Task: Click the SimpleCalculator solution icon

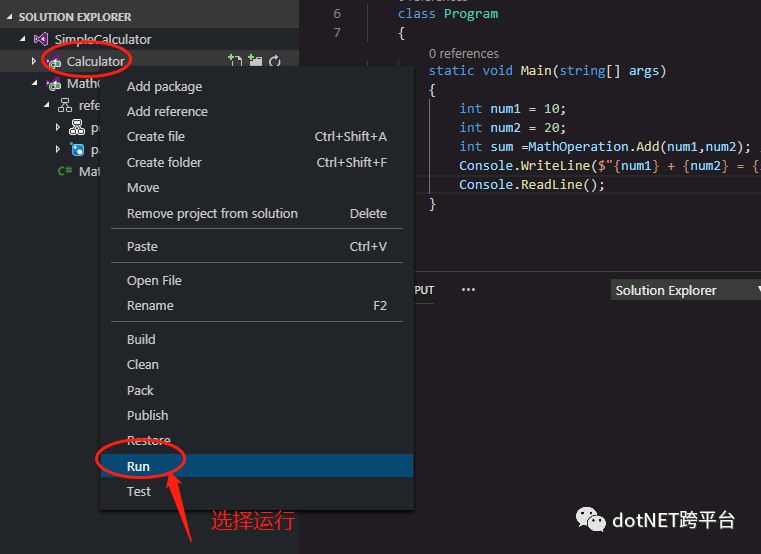Action: tap(41, 39)
